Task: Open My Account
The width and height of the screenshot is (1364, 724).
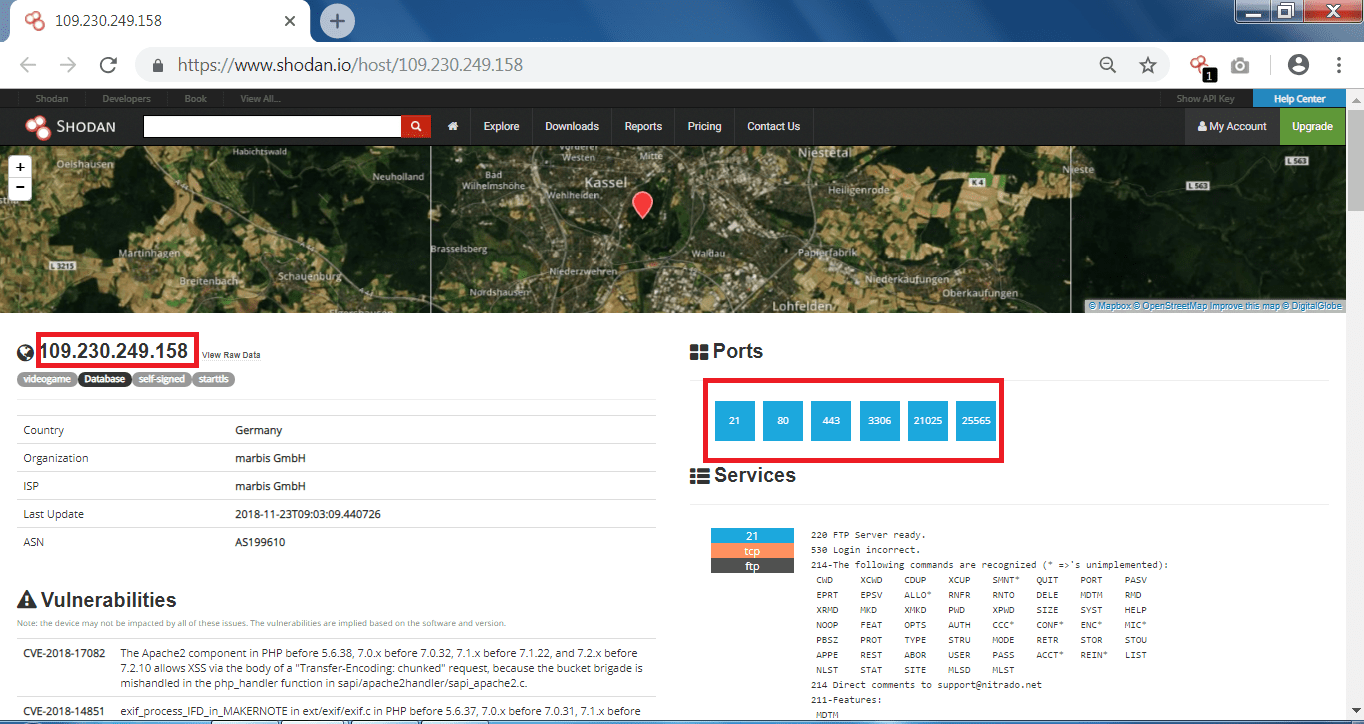Action: point(1232,126)
